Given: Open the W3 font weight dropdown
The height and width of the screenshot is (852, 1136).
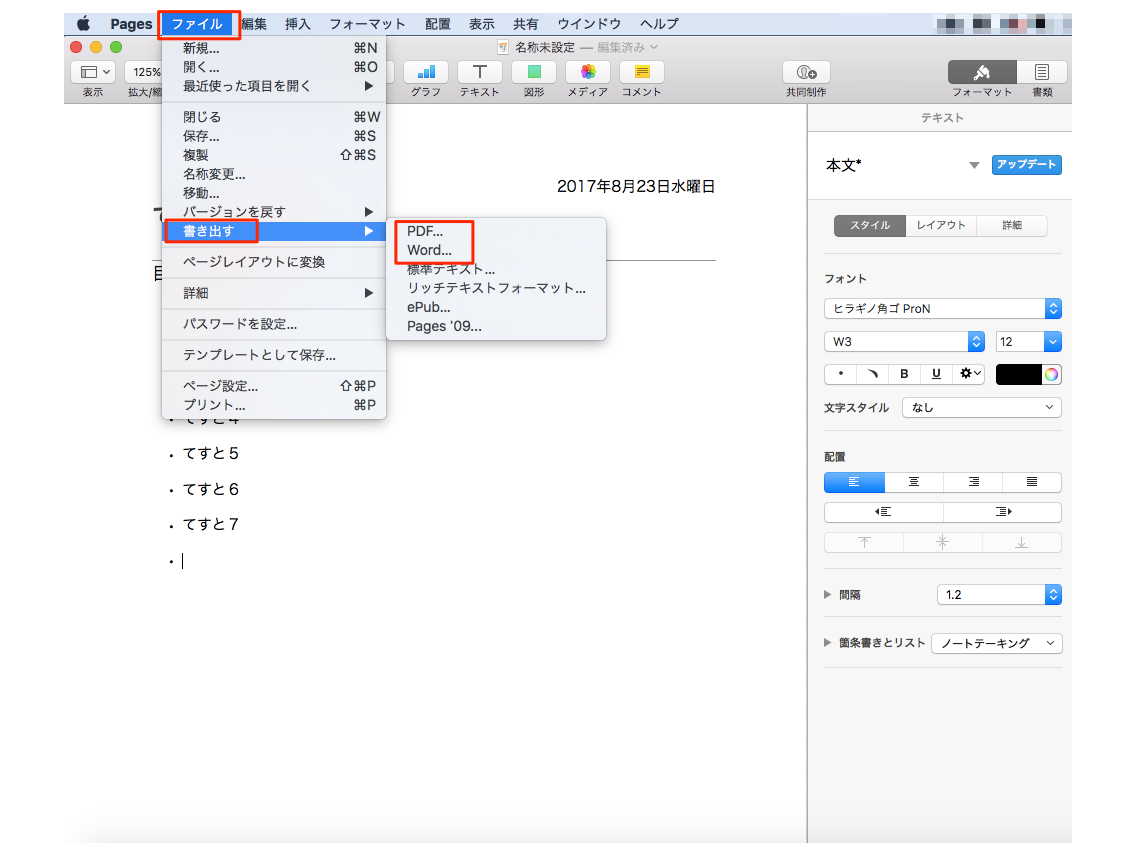Looking at the screenshot, I should 904,341.
